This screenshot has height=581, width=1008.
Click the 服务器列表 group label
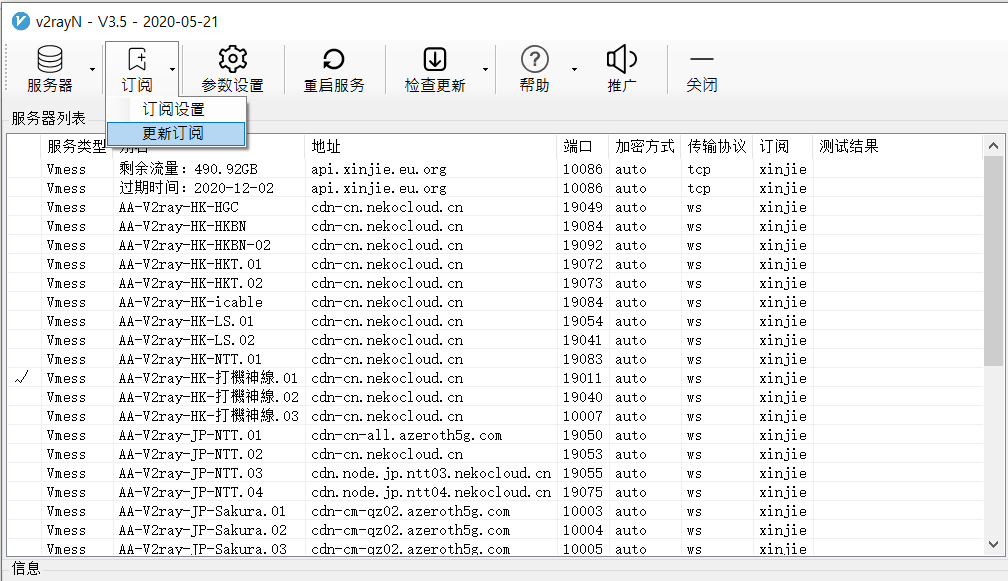coord(48,118)
